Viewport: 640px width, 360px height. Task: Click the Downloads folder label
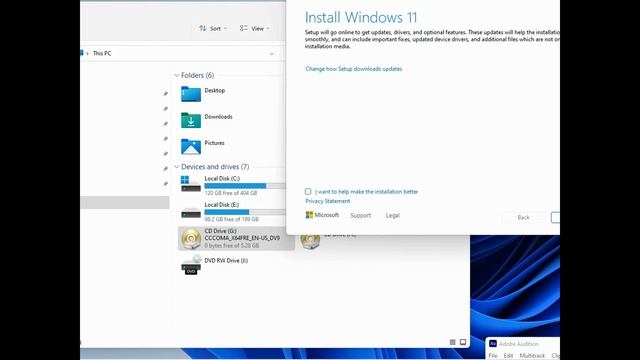(x=218, y=116)
